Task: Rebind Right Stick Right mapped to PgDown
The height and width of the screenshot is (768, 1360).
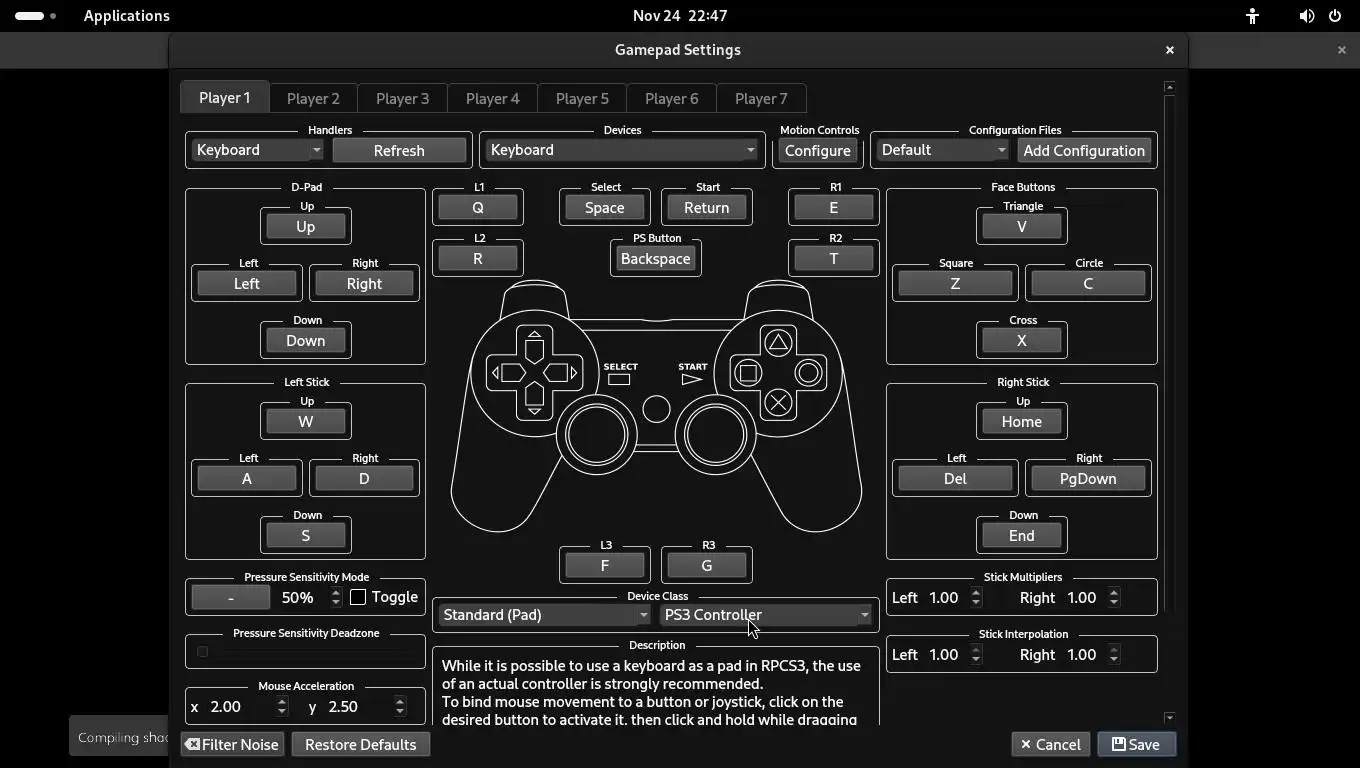Action: pyautogui.click(x=1088, y=479)
